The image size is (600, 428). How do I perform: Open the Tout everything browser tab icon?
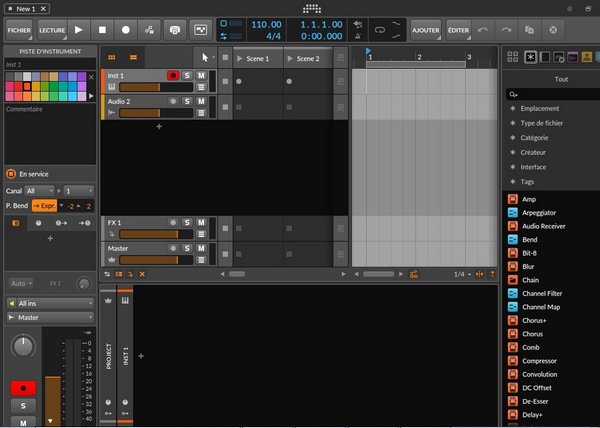tap(530, 57)
